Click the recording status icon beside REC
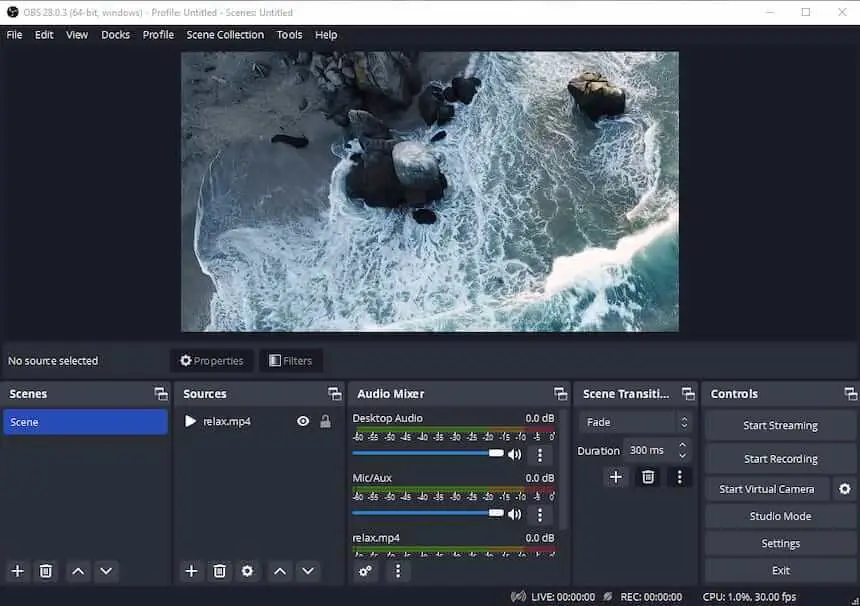This screenshot has height=606, width=860. coord(608,597)
